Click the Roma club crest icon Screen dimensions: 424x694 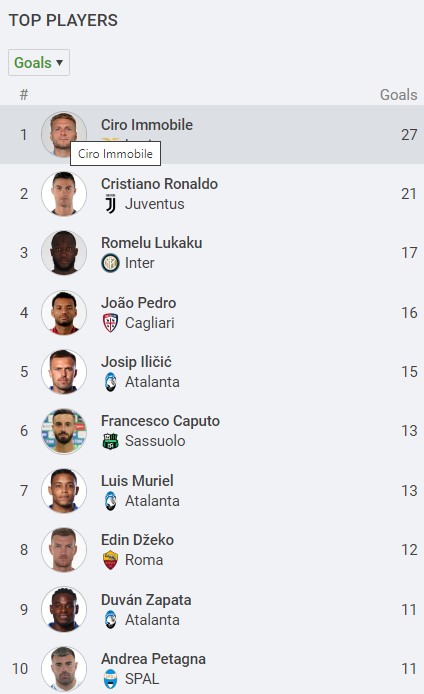tap(110, 560)
